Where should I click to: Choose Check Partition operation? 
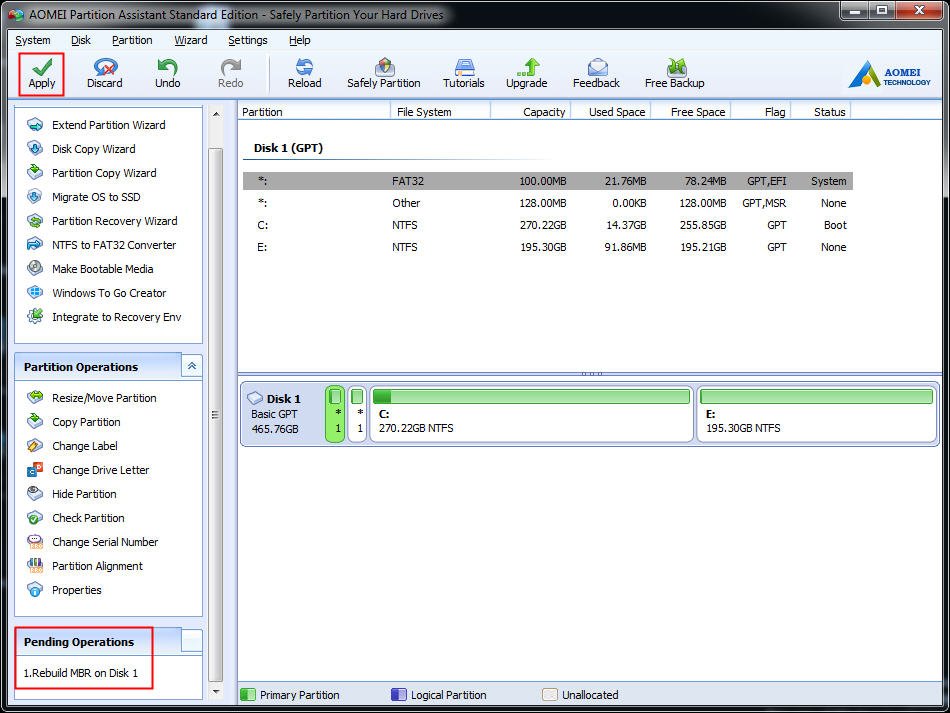click(x=76, y=518)
